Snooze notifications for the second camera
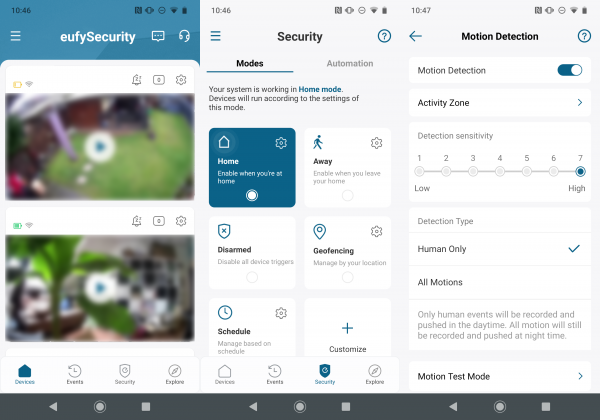Screen dimensions: 600x420 137,221
